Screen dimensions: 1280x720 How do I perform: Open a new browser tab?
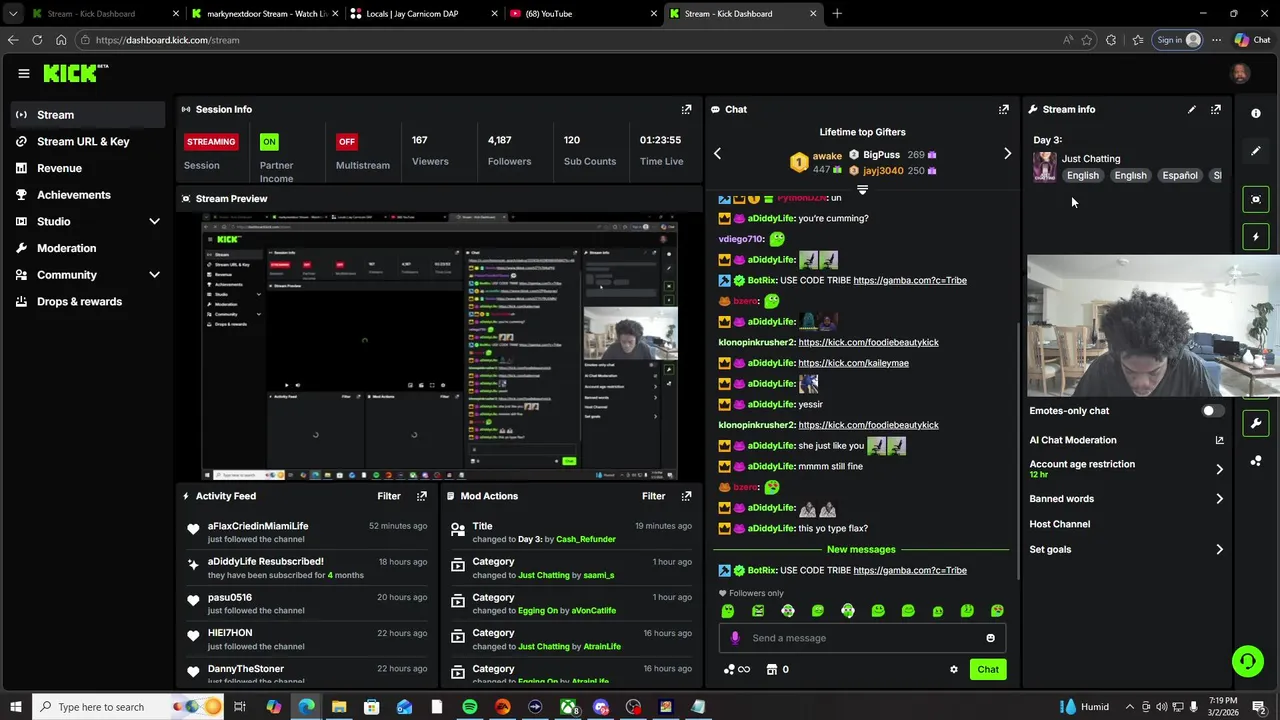[x=837, y=14]
